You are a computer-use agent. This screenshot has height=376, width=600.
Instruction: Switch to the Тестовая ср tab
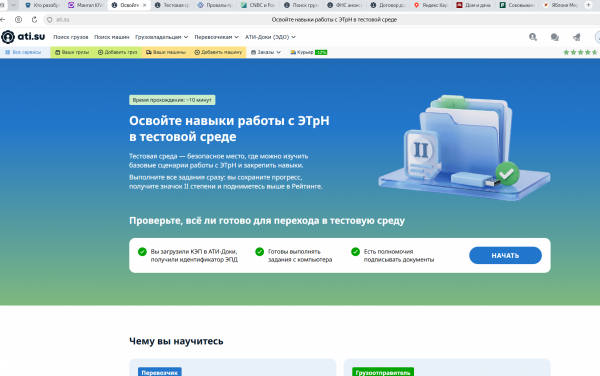click(172, 5)
